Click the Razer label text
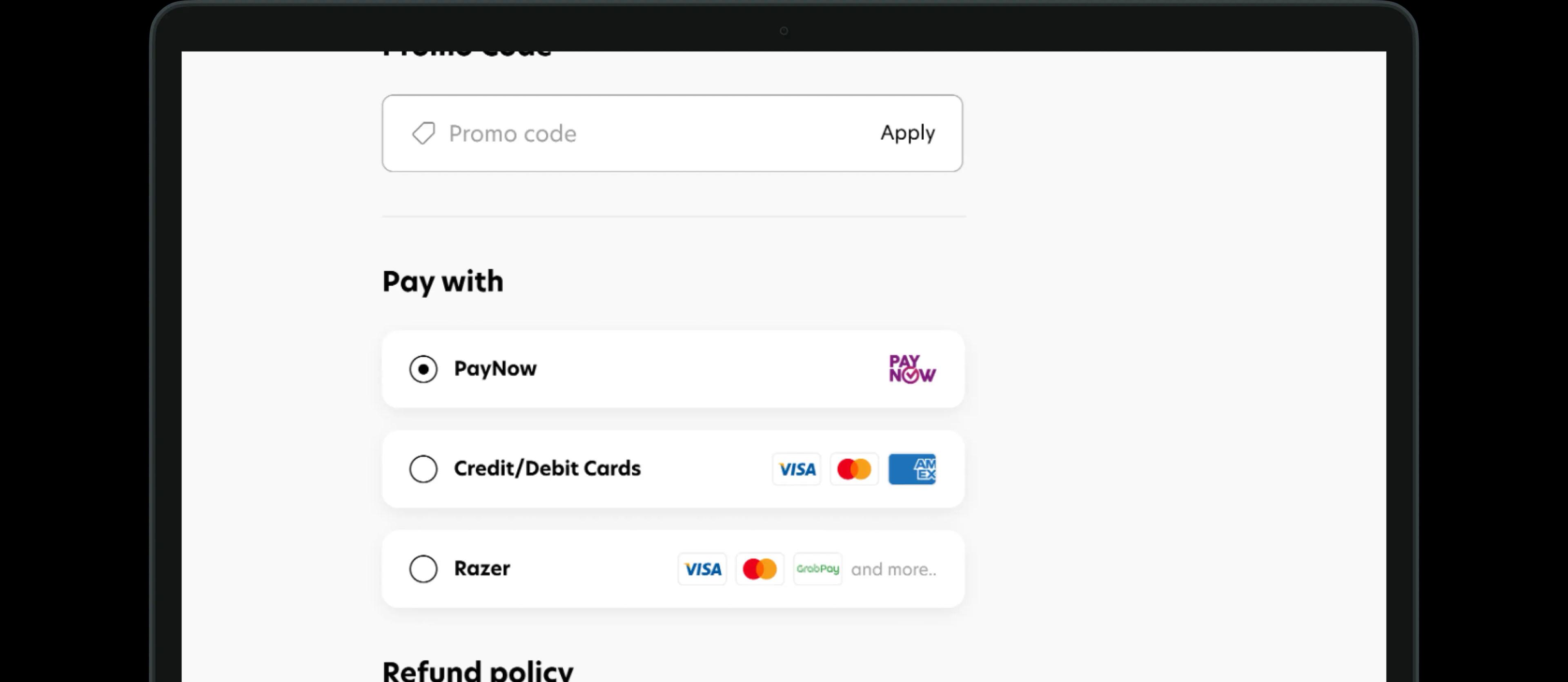Viewport: 1568px width, 682px height. [481, 568]
